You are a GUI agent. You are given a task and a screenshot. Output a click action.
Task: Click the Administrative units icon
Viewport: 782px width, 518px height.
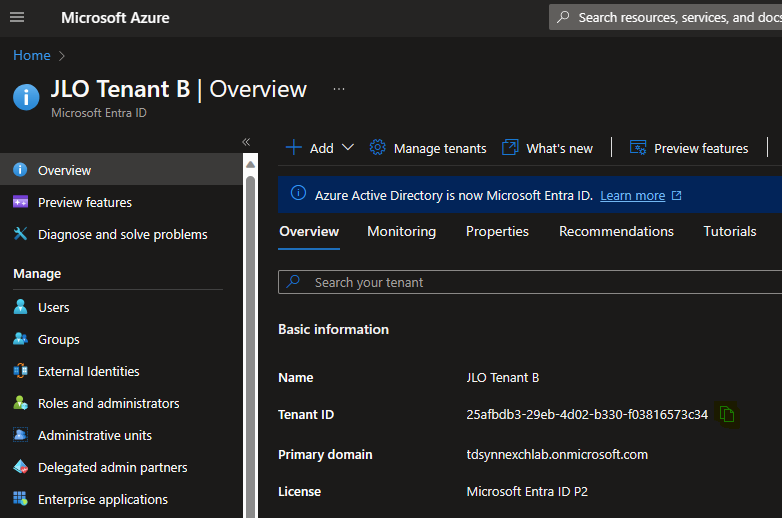(20, 434)
